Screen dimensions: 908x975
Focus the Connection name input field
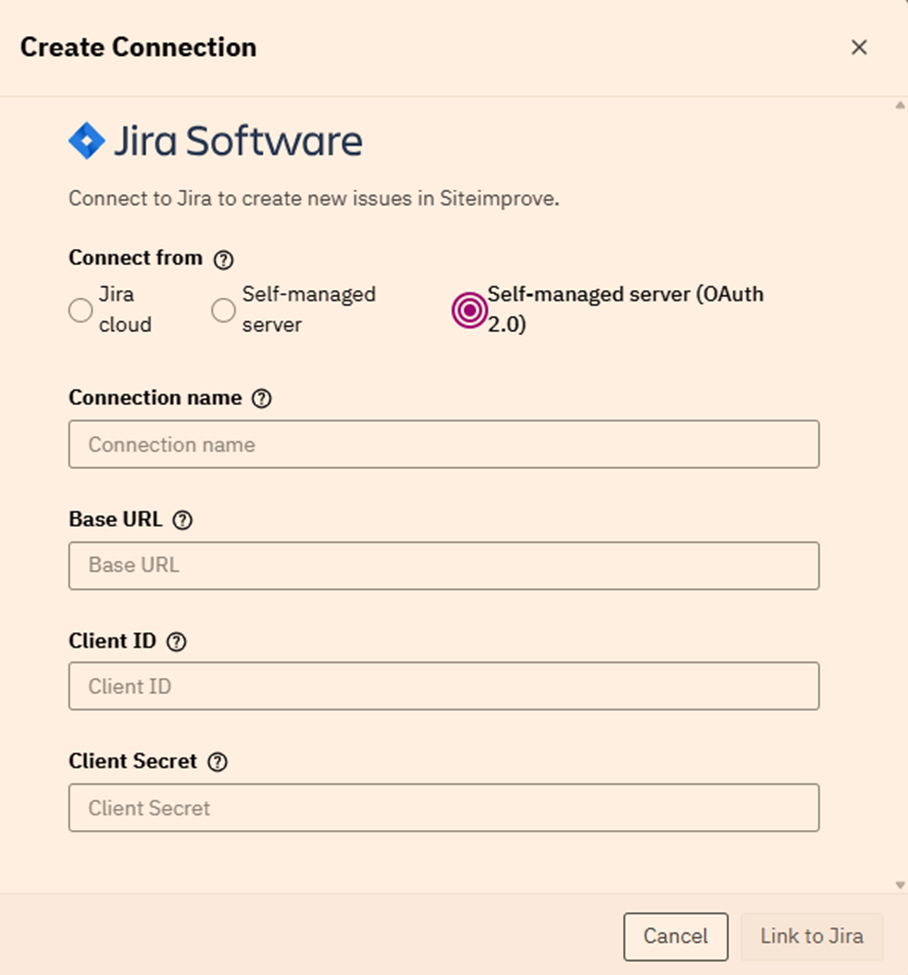444,444
